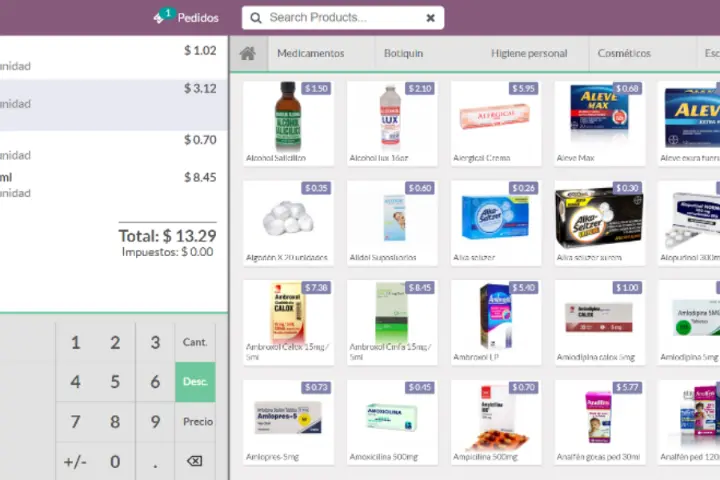Tap number 5 on the numpad

(x=115, y=382)
